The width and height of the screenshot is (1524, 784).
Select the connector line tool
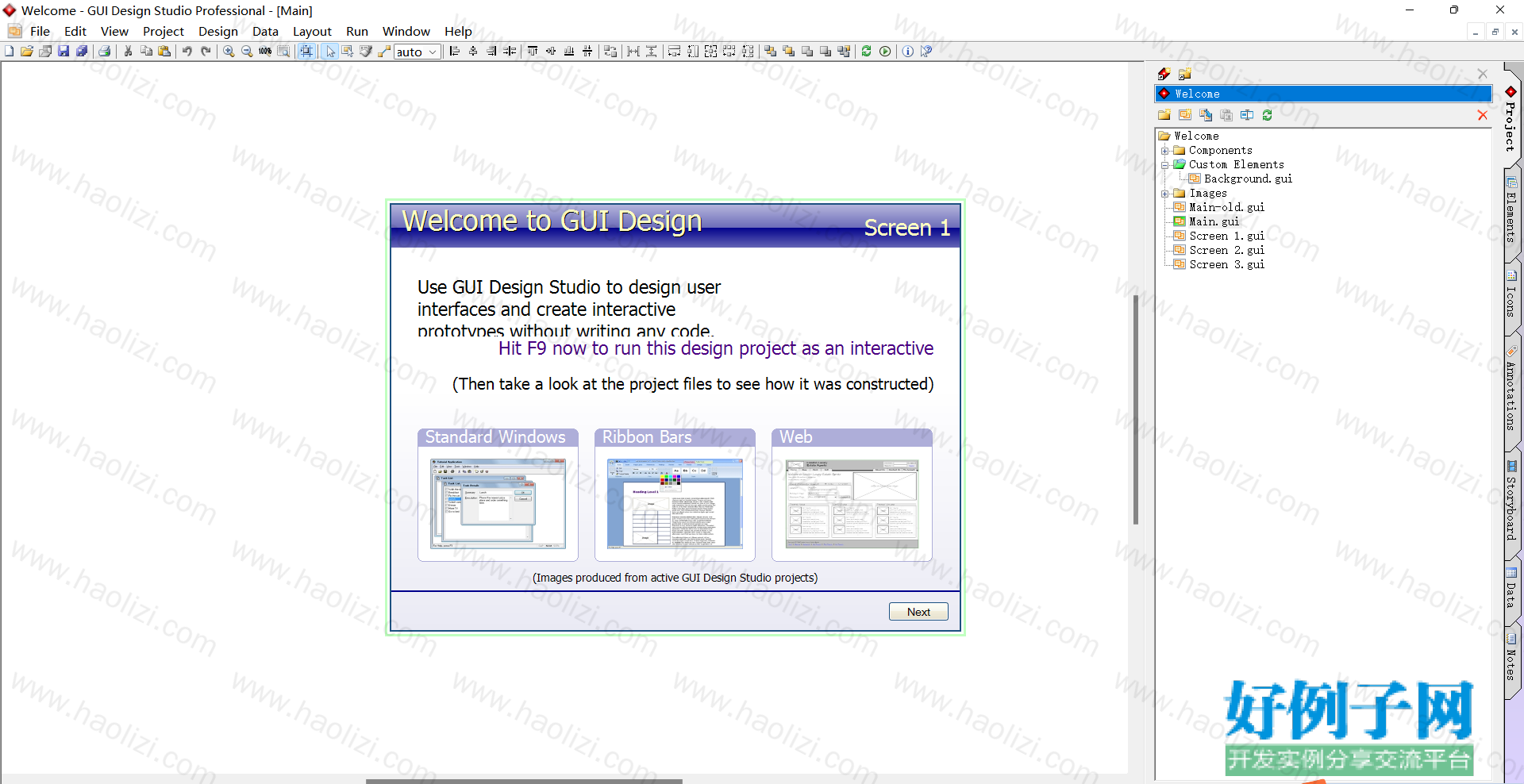[x=384, y=52]
